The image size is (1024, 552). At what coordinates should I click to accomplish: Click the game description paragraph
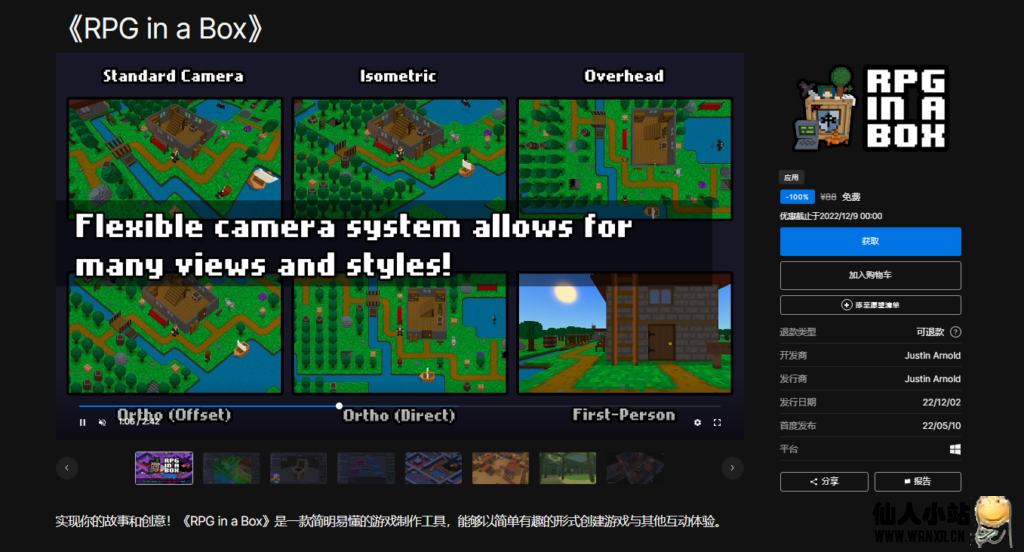click(x=389, y=521)
